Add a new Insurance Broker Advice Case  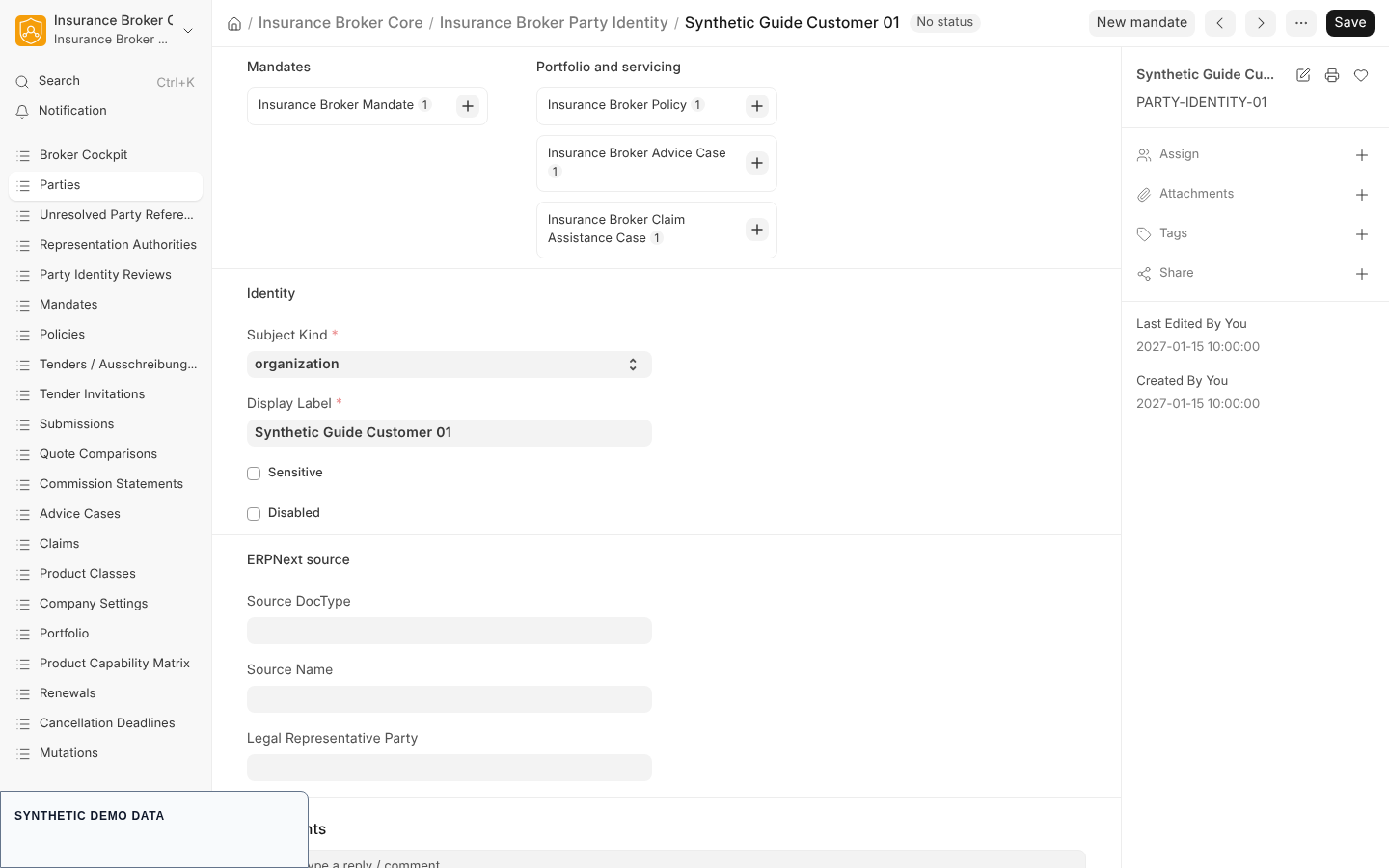[x=757, y=163]
